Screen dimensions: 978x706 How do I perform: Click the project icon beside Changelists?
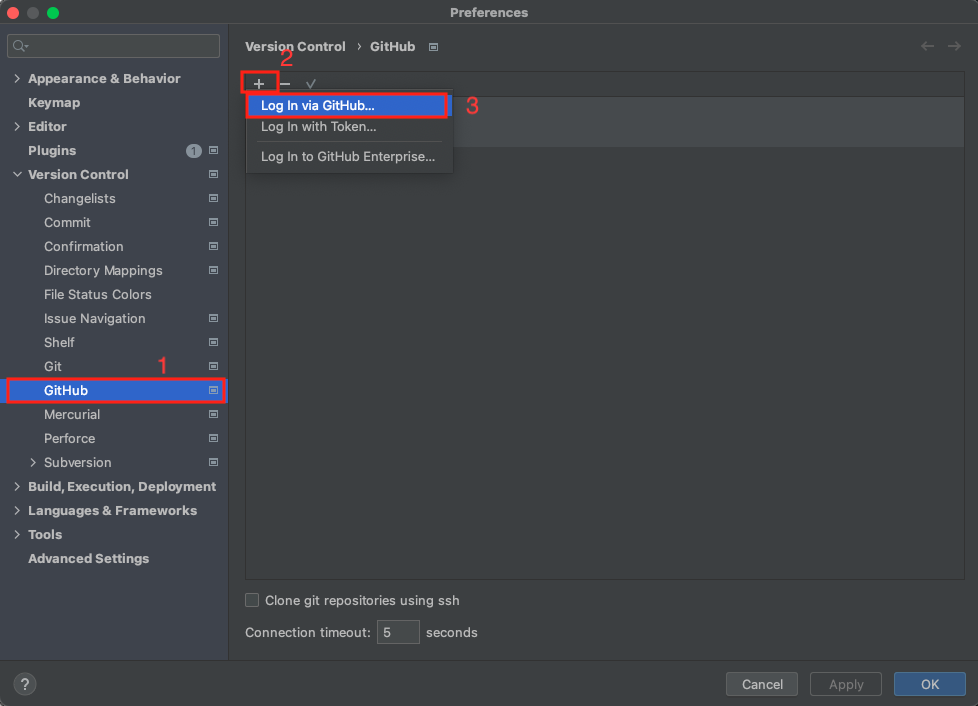[213, 198]
